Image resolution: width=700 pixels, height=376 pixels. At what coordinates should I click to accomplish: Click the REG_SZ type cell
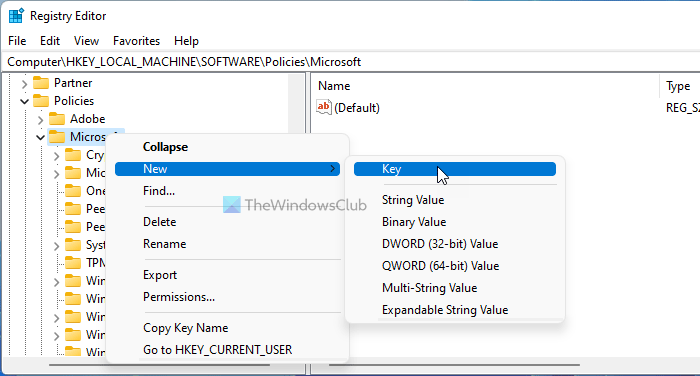click(683, 108)
